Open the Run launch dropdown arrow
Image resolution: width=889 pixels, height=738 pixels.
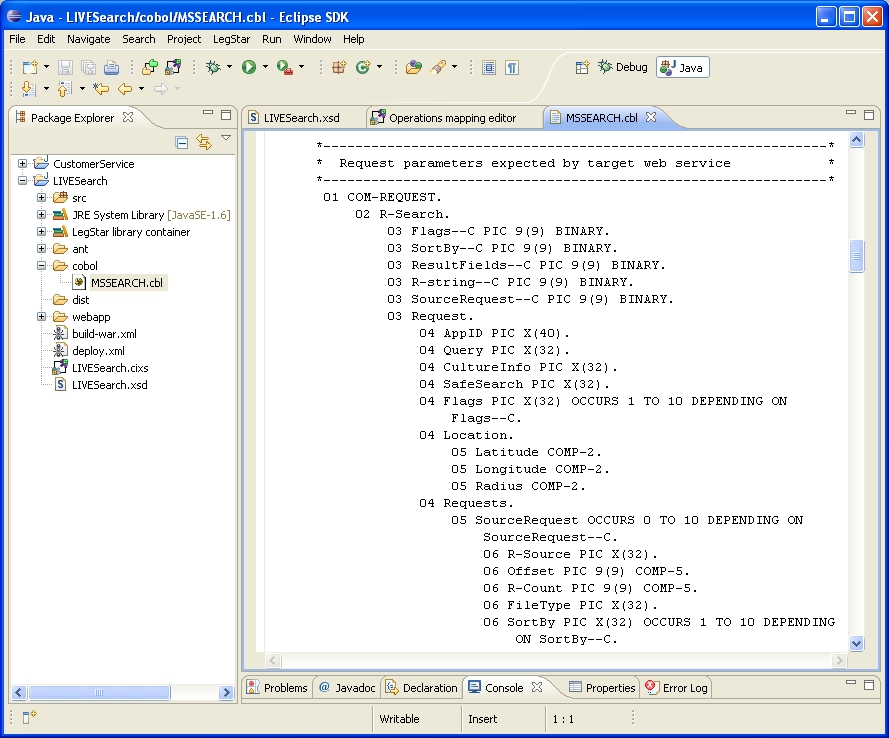pos(265,67)
